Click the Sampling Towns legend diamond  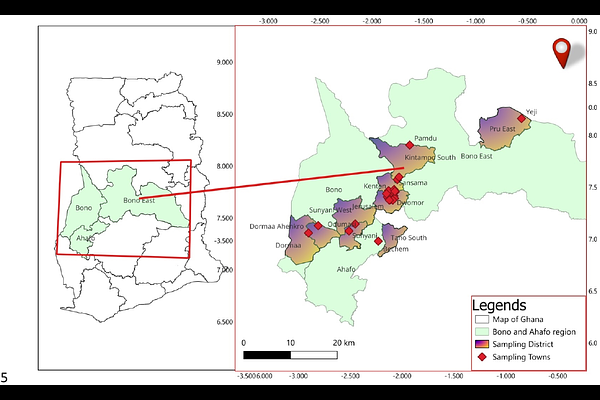482,357
